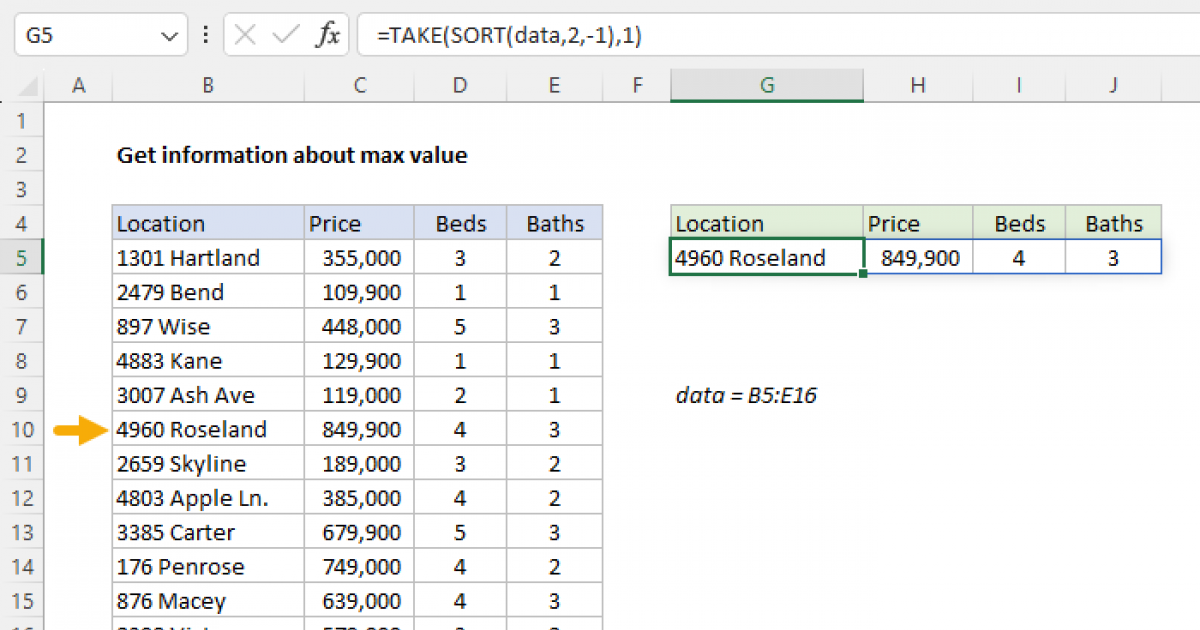Click the 'data = B5:E16' note

pyautogui.click(x=746, y=395)
